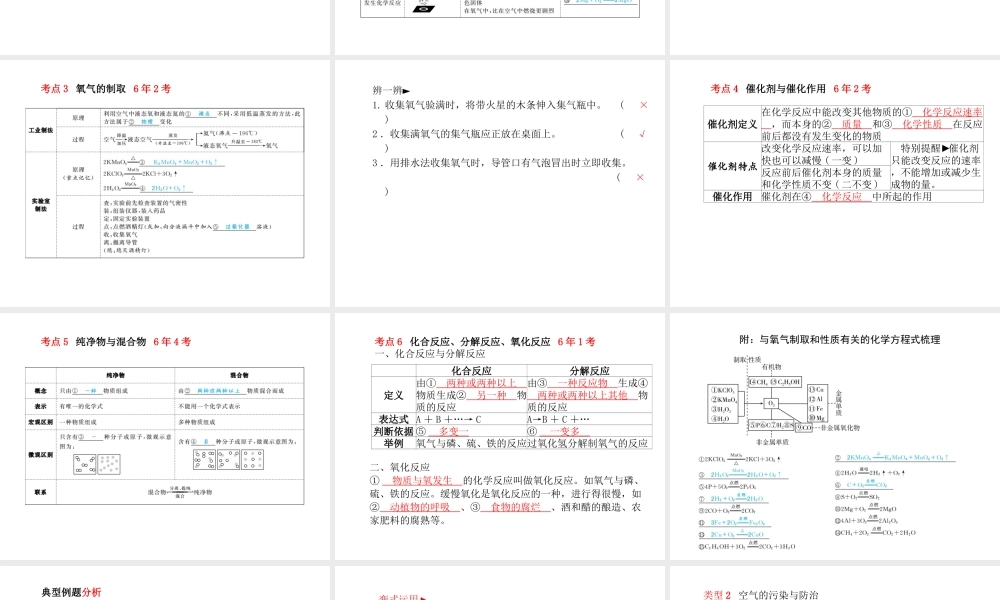
Task: Select the 化学反应速率 red answer text
Action: 952,112
